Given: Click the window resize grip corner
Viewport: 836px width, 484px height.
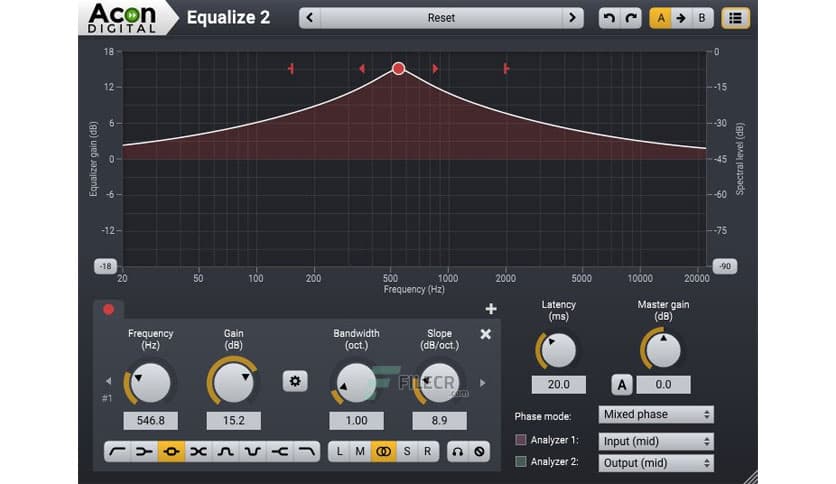Looking at the screenshot, I should tap(751, 478).
